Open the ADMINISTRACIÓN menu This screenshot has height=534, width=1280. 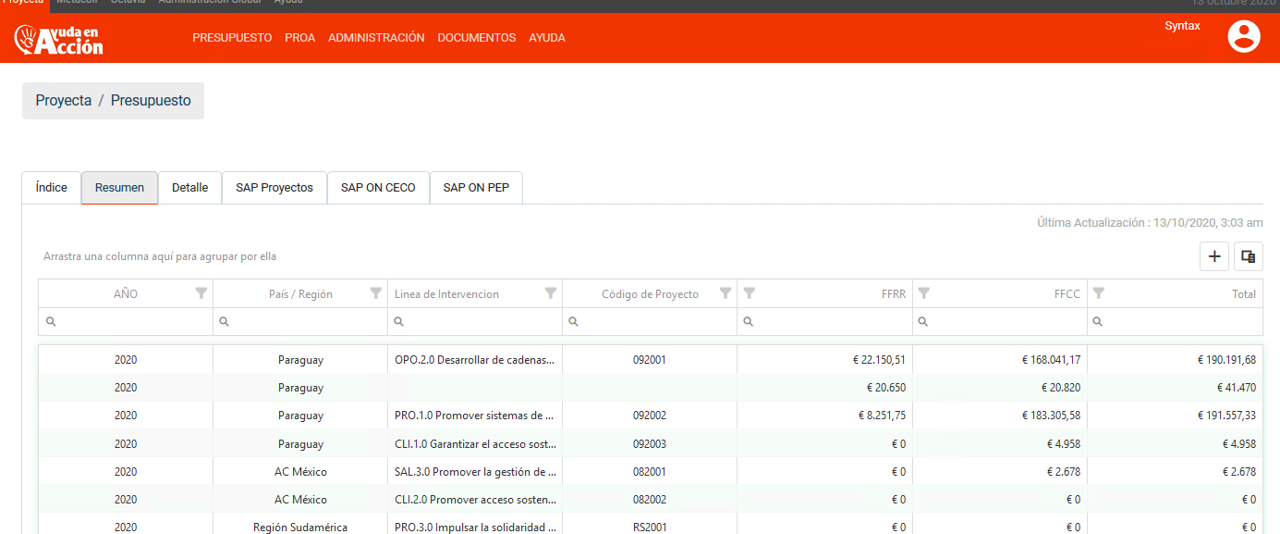coord(376,38)
